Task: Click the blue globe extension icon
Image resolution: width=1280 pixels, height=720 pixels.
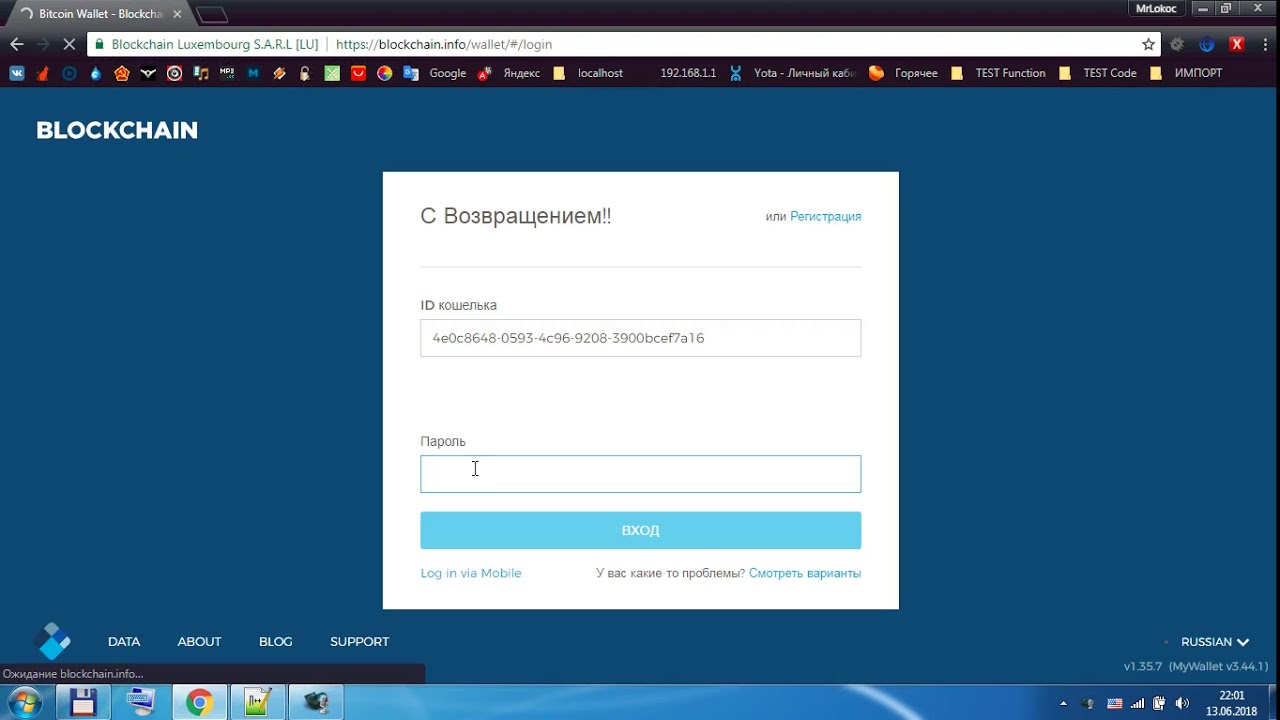Action: [1207, 44]
